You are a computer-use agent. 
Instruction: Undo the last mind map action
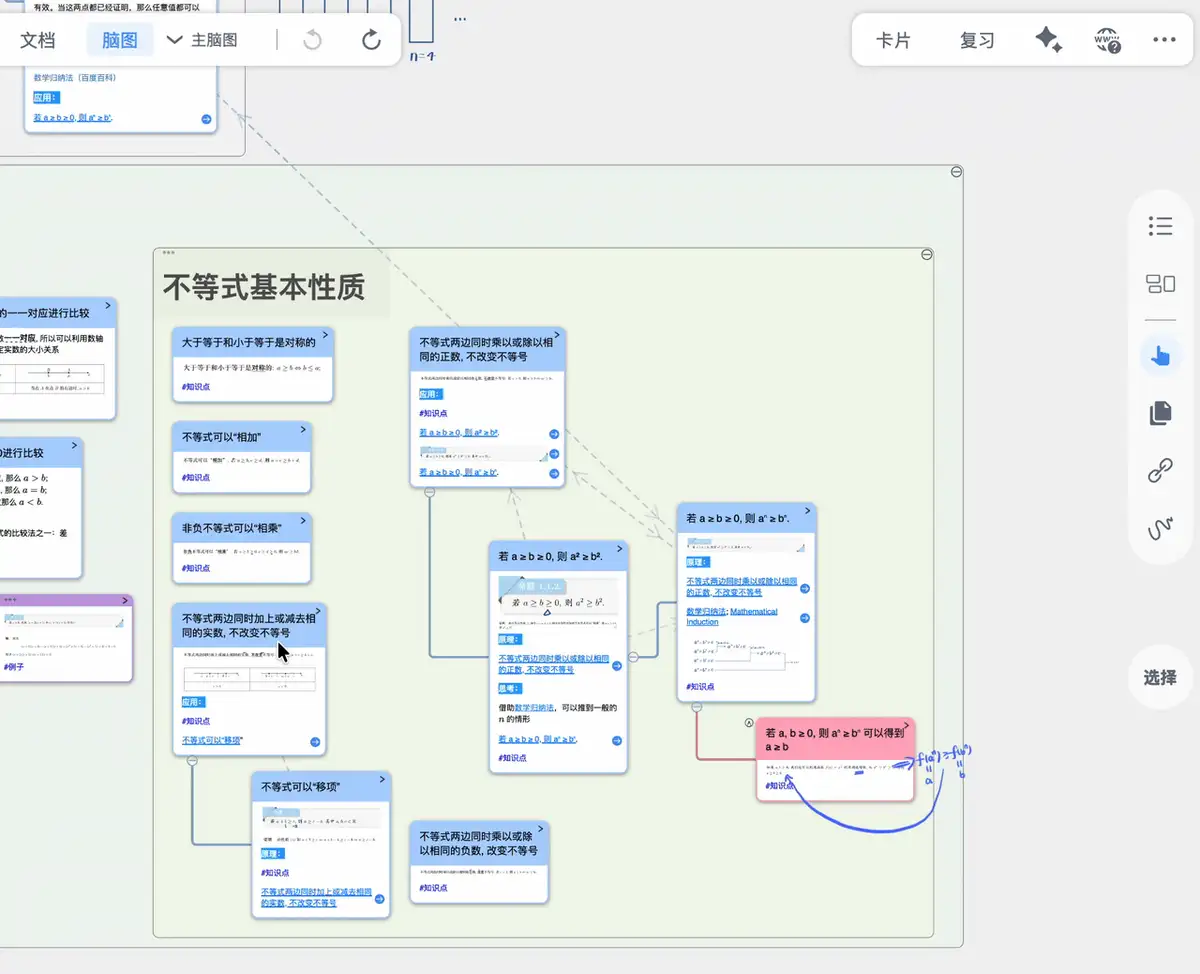(x=312, y=40)
